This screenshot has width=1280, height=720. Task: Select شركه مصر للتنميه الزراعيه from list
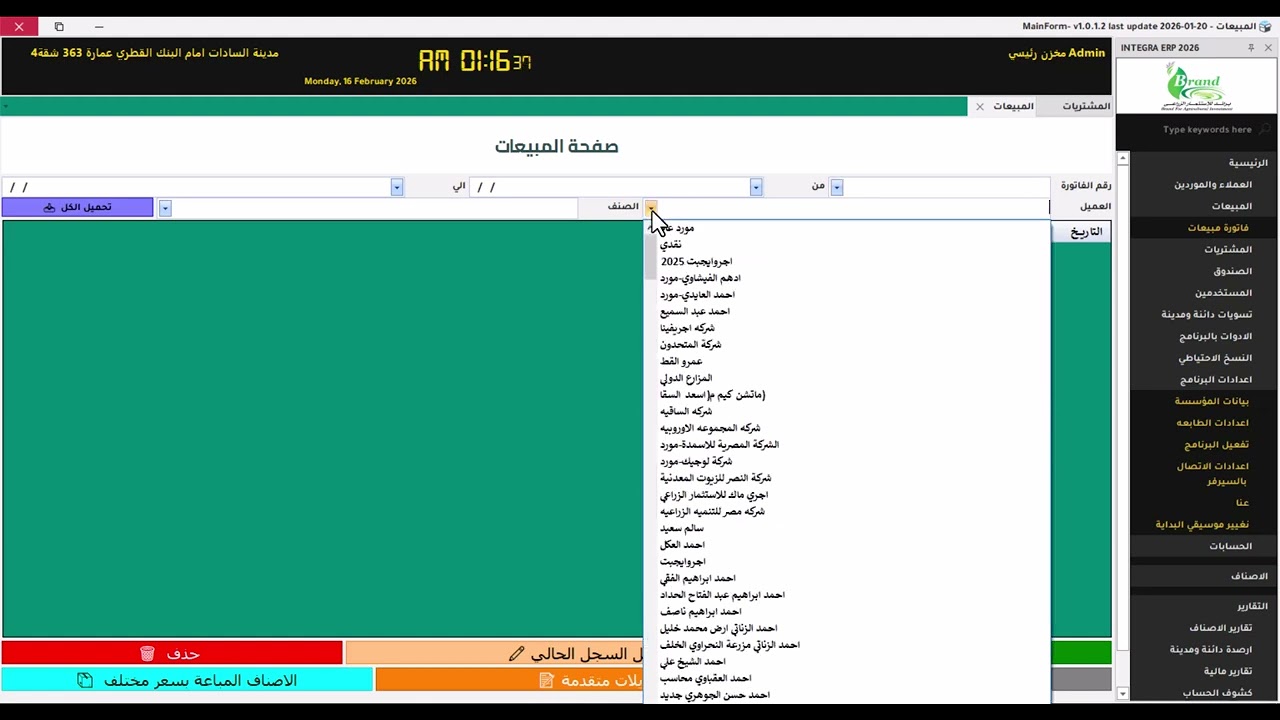(712, 512)
